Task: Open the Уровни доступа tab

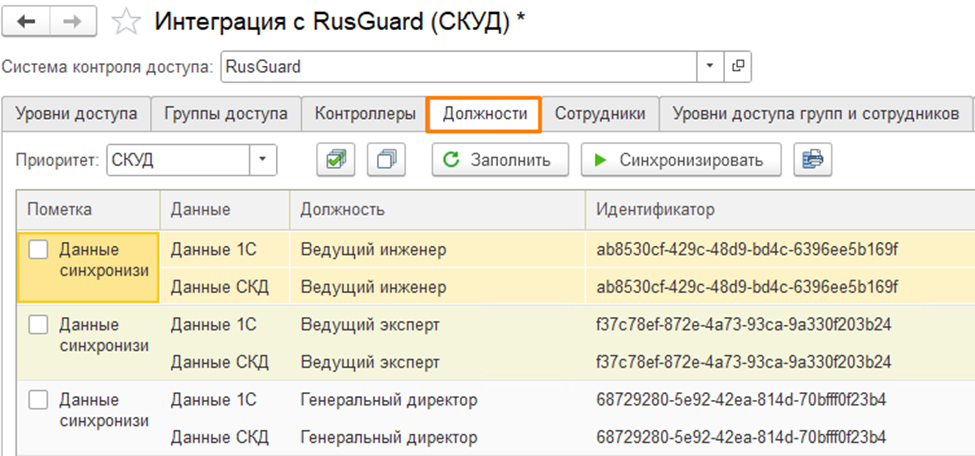Action: (76, 114)
